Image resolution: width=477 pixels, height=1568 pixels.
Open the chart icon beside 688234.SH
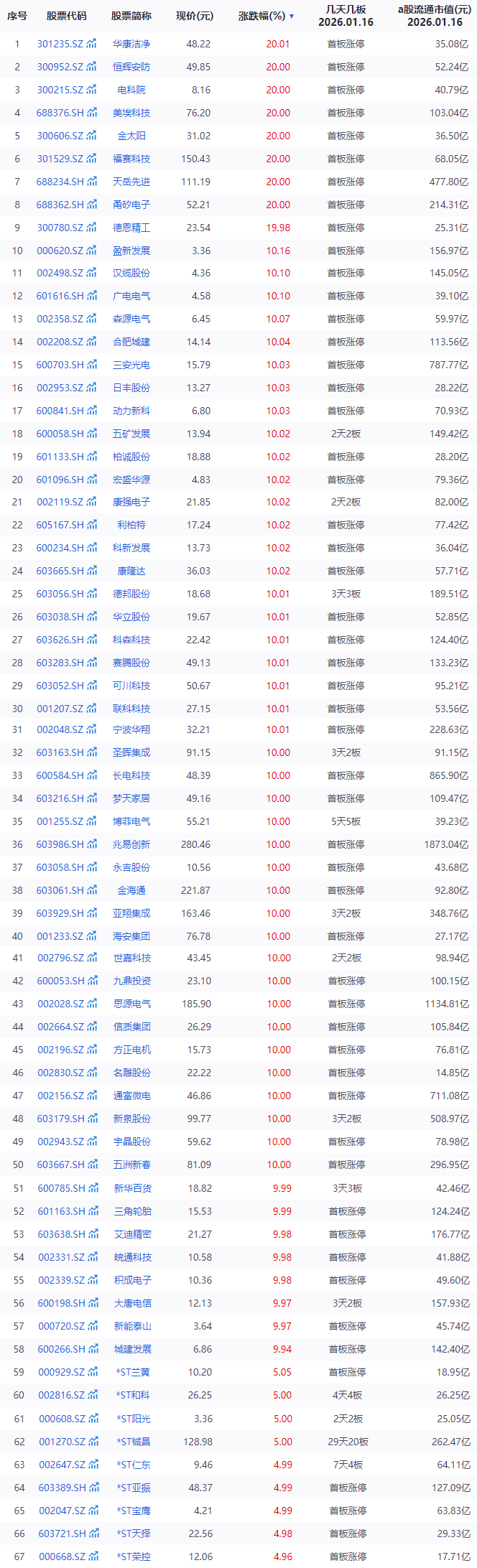[92, 182]
